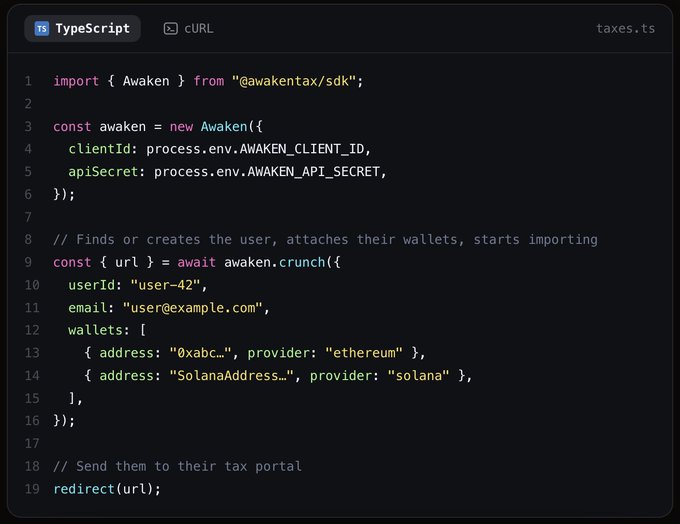
Task: Click the cURL terminal icon
Action: pos(170,29)
